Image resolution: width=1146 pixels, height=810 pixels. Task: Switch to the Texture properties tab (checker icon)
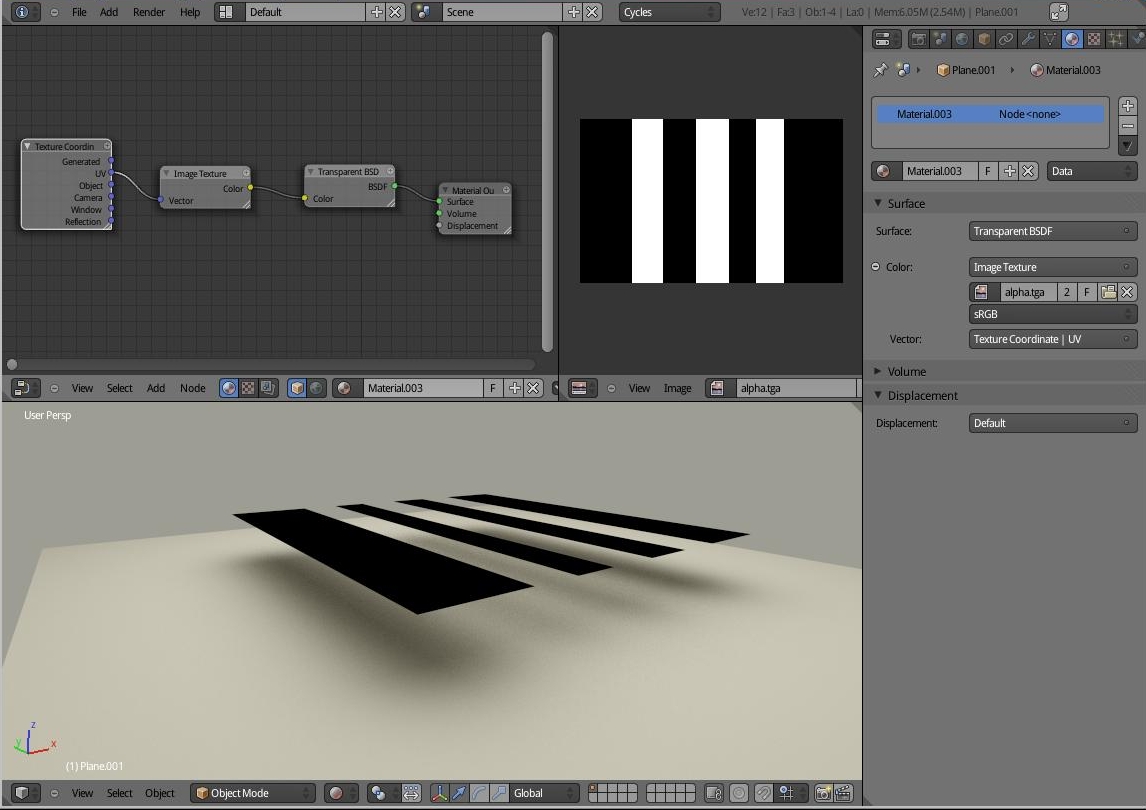1093,38
